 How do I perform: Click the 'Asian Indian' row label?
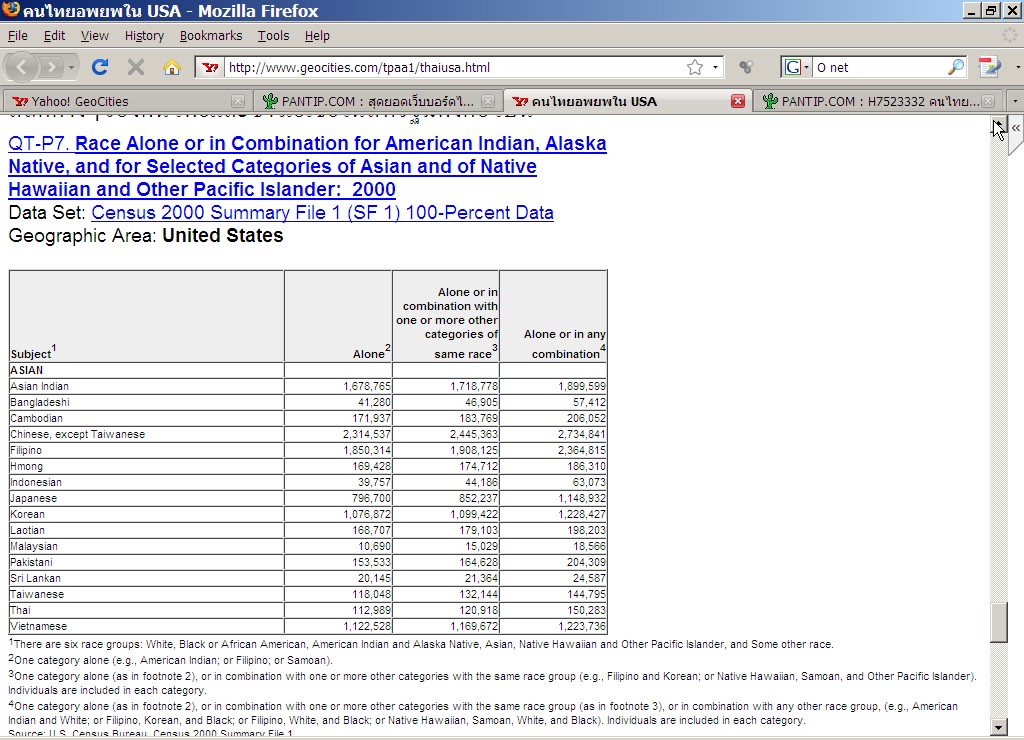(39, 387)
